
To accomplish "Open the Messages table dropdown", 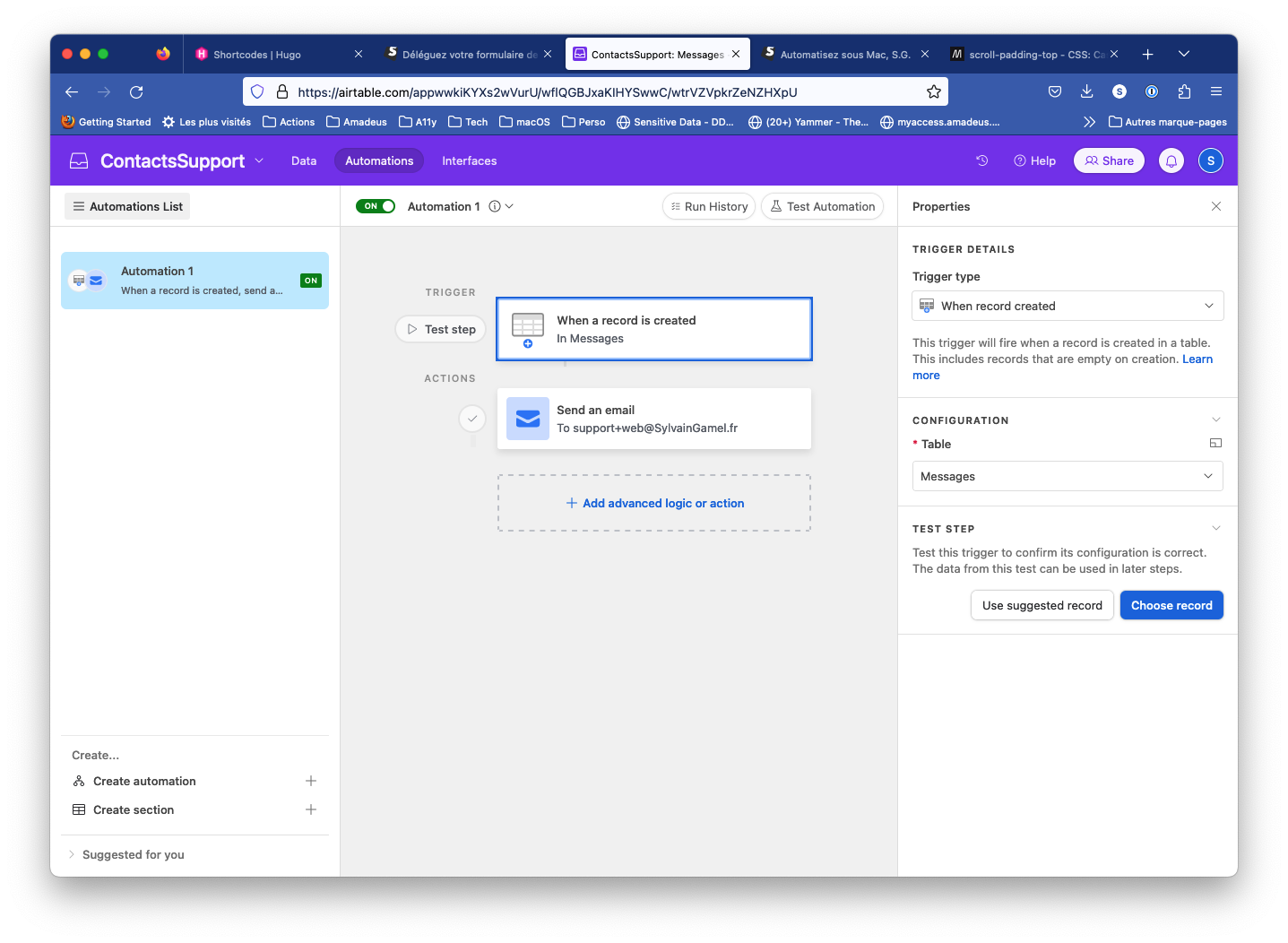I will [x=1067, y=476].
